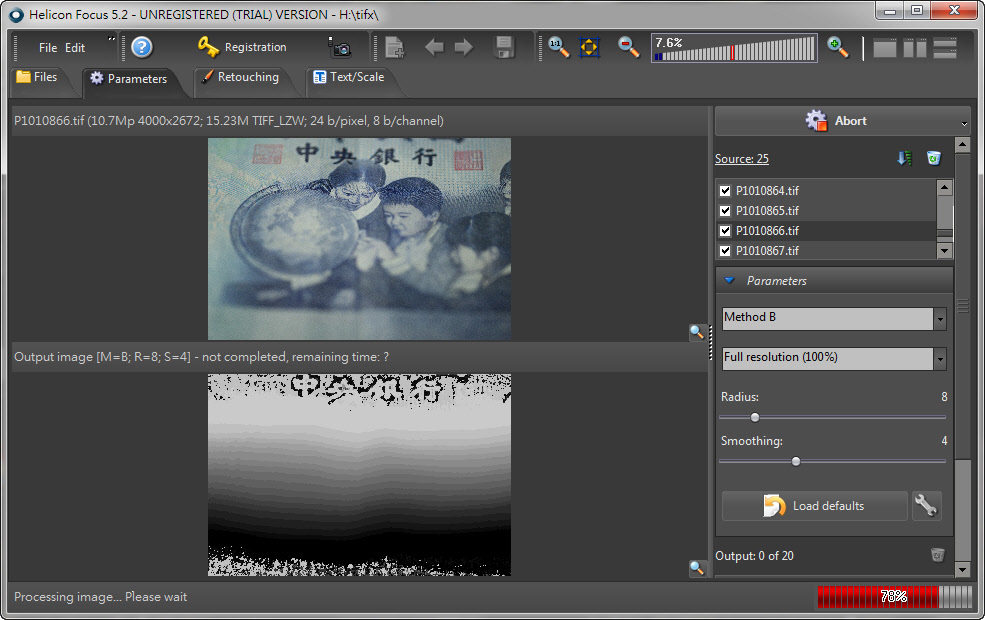Zoom to actual size 1:1
This screenshot has width=985, height=620.
point(558,47)
